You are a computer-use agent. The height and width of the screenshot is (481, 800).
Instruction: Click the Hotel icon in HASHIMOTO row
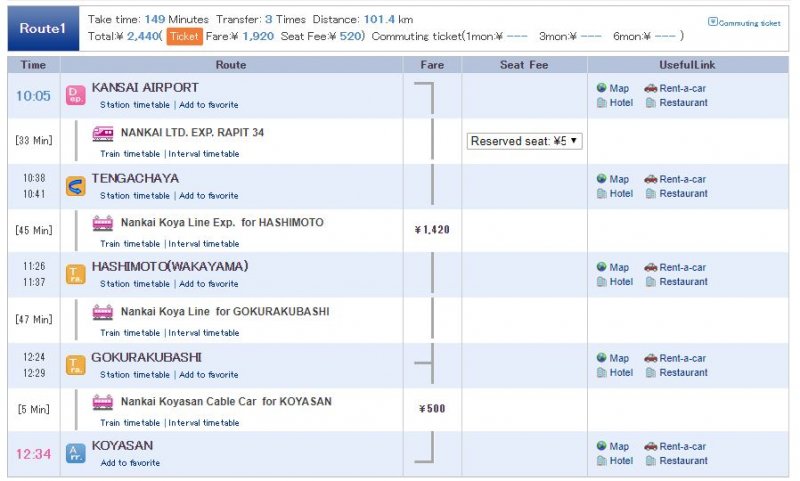point(602,282)
